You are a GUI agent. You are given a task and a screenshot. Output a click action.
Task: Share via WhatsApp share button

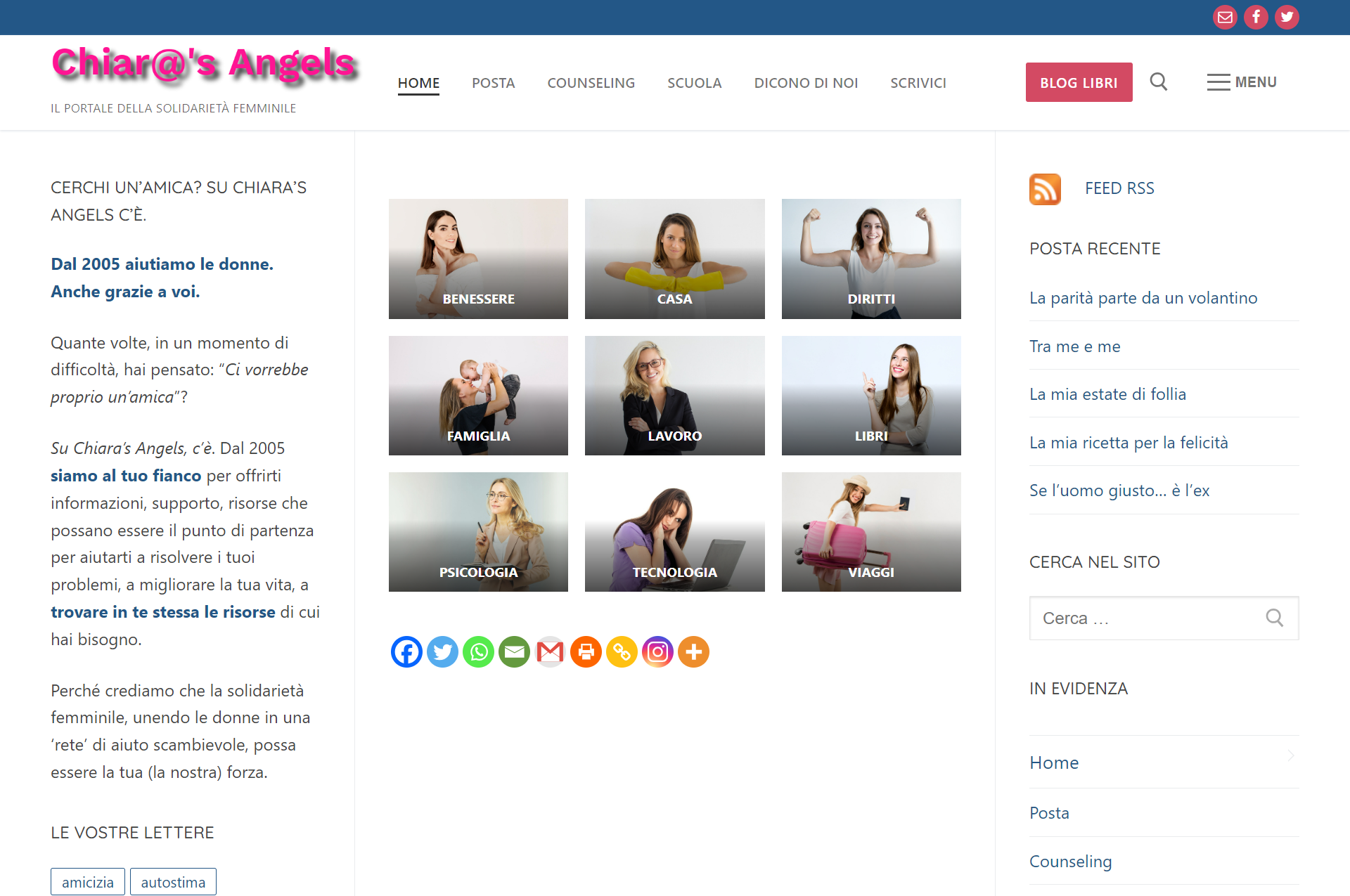click(478, 652)
